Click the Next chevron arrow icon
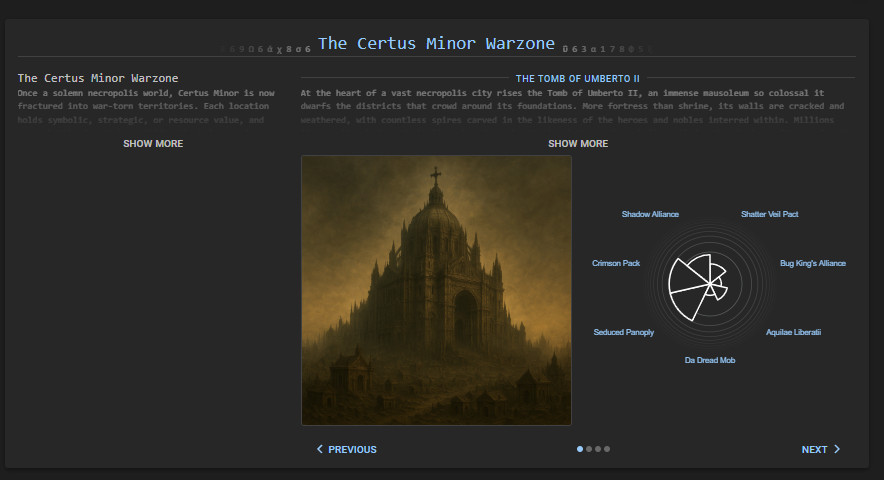This screenshot has width=884, height=480. pyautogui.click(x=837, y=450)
